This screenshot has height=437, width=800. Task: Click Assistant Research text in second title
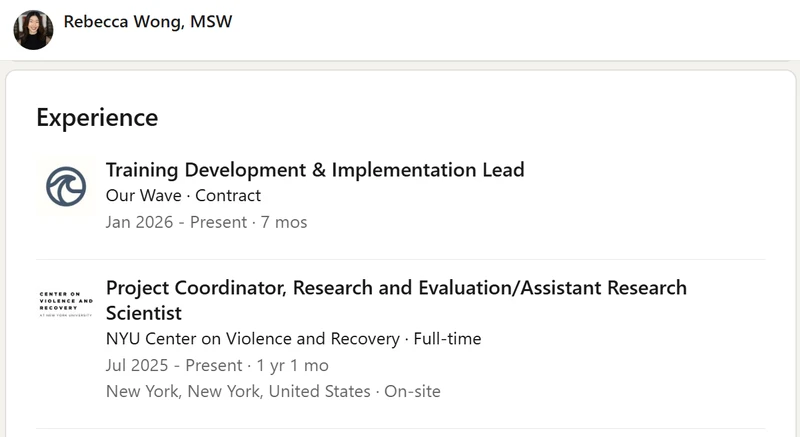tap(604, 288)
